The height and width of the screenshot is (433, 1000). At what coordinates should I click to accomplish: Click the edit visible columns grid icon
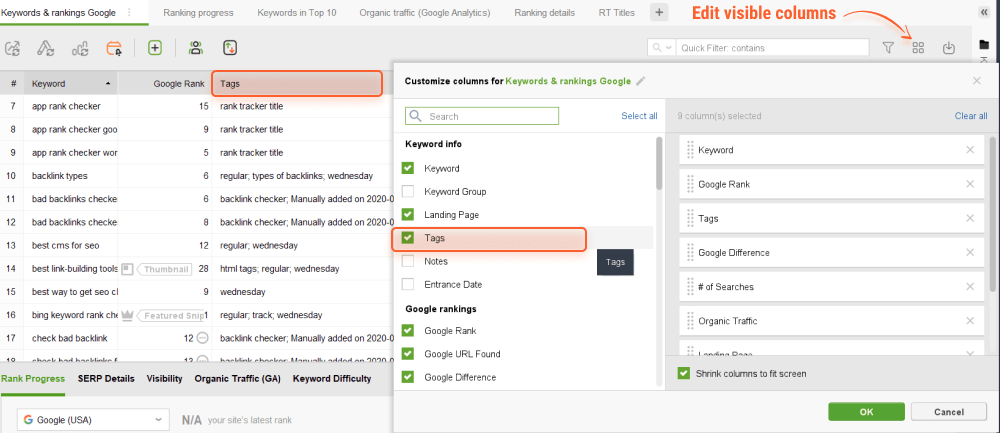[918, 48]
